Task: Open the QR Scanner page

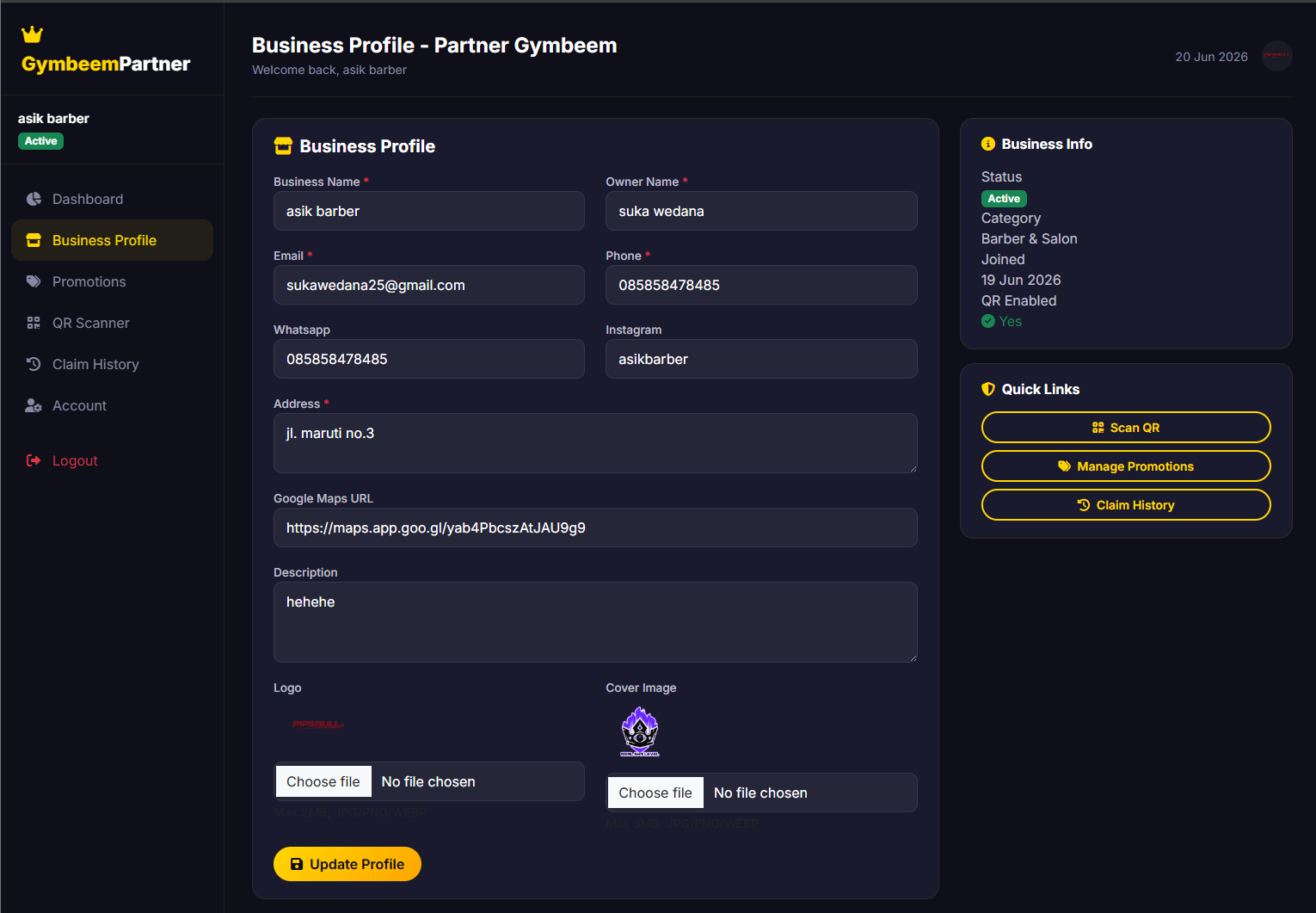Action: pos(112,323)
